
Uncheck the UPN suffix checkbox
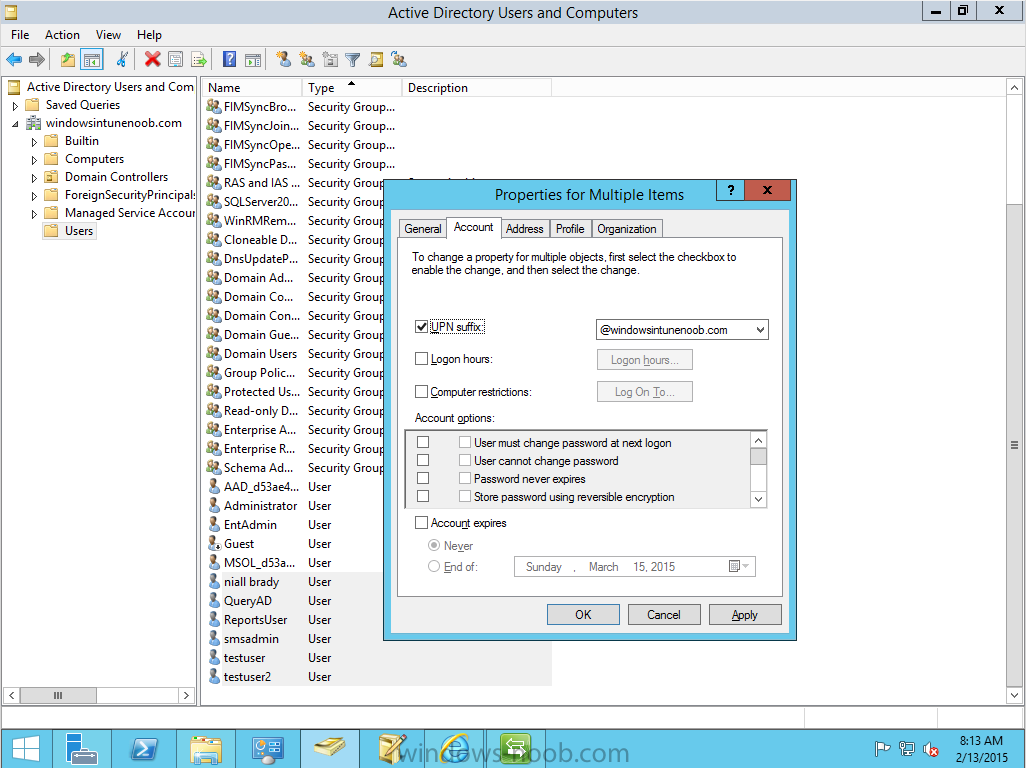[421, 326]
